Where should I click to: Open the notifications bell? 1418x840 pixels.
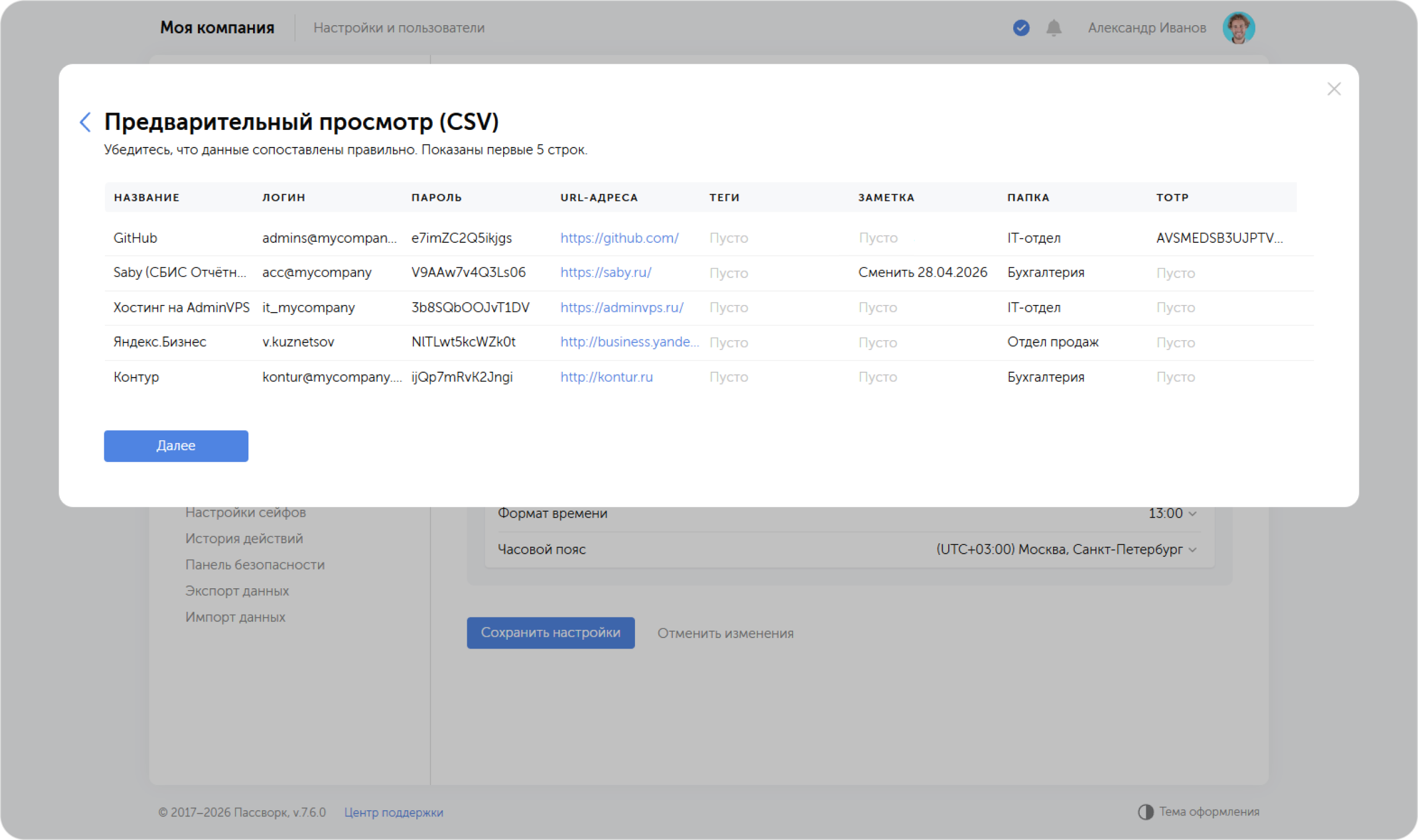1054,28
